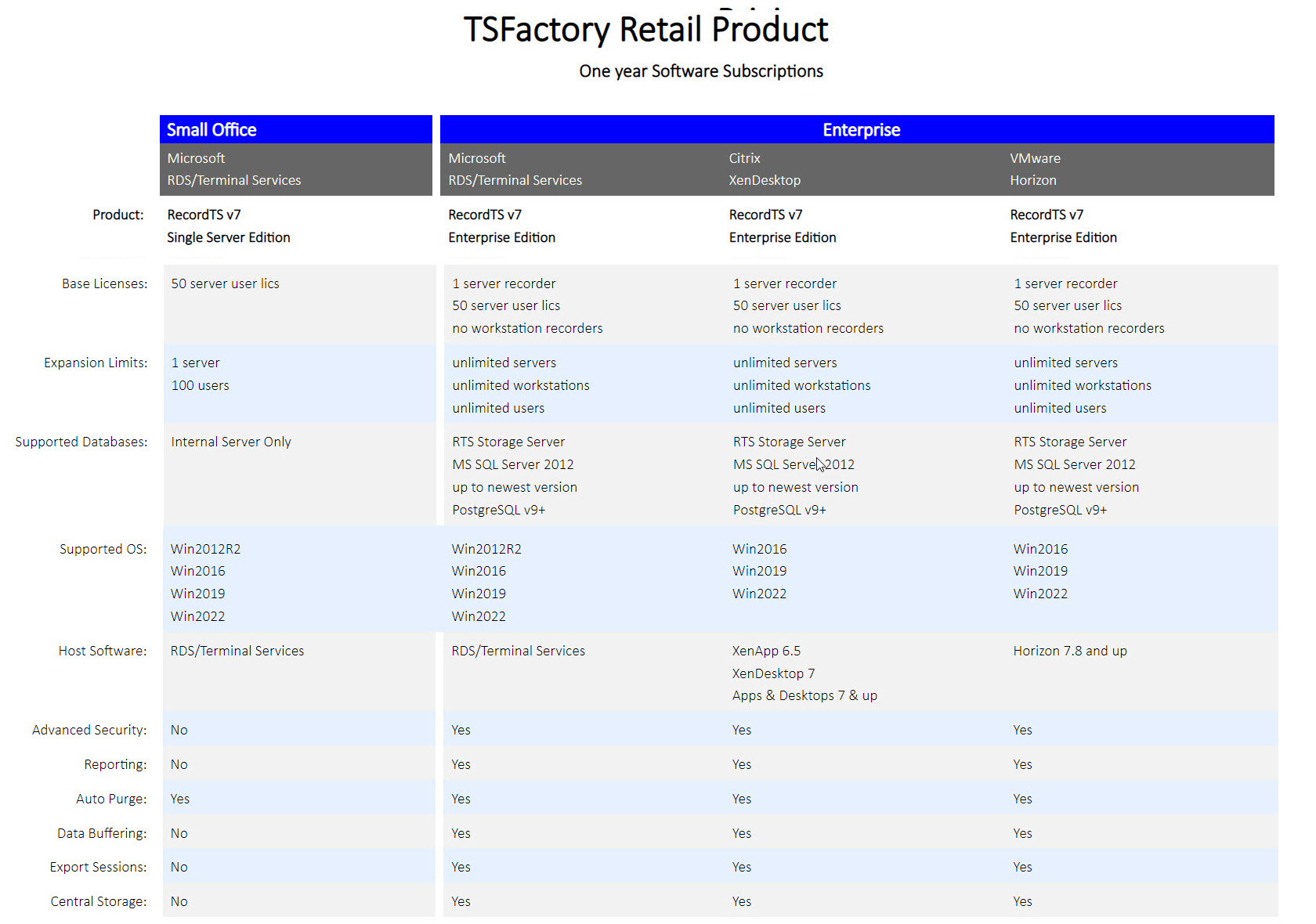This screenshot has height=924, width=1316.
Task: Select the Small Office header
Action: (x=296, y=129)
